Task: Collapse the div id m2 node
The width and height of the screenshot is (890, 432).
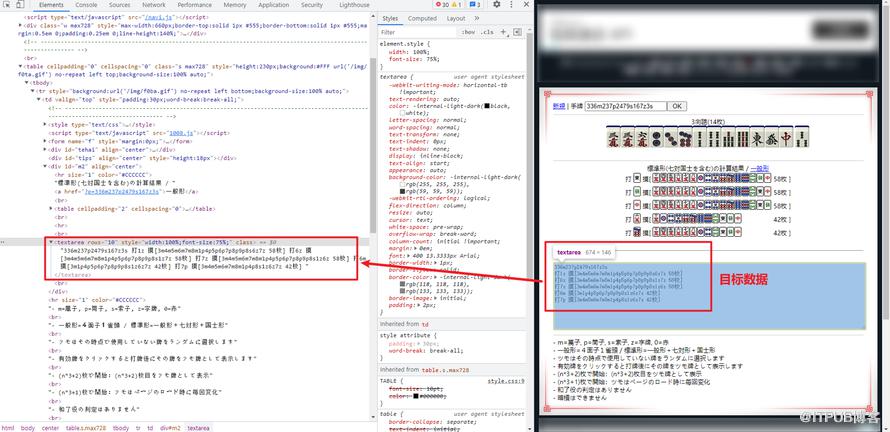Action: (45, 166)
